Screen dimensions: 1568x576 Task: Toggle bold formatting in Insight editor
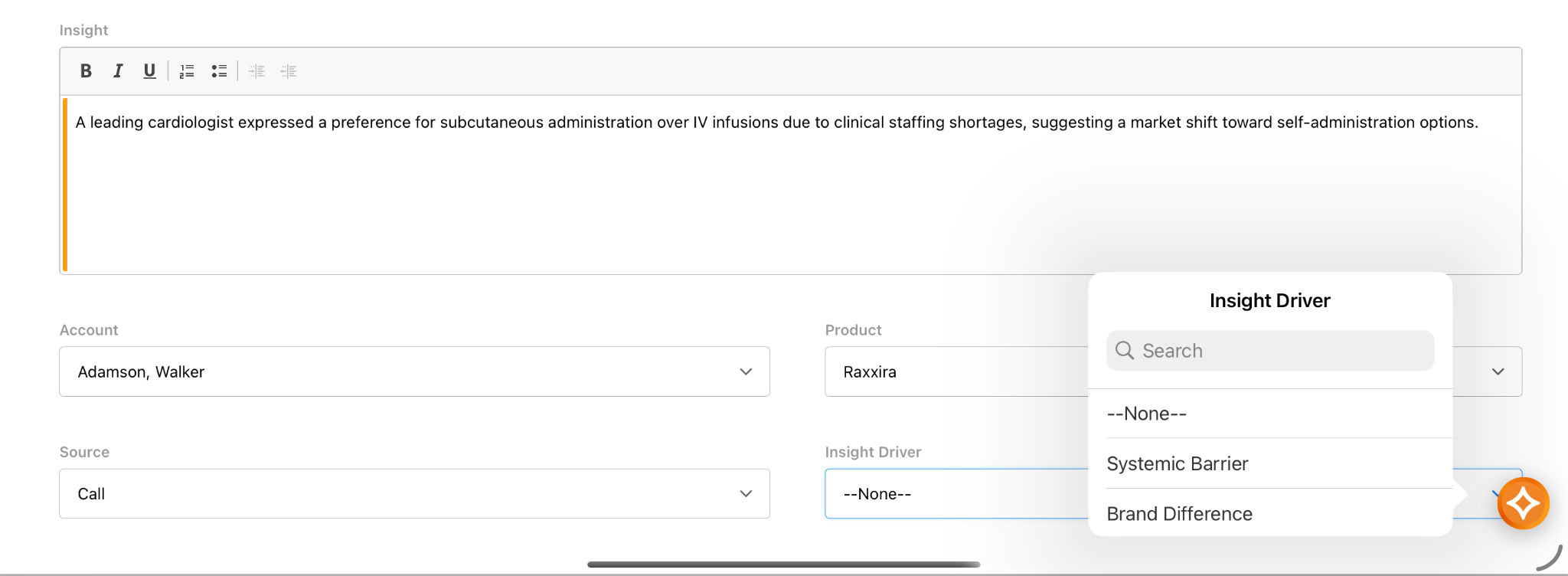click(x=86, y=71)
